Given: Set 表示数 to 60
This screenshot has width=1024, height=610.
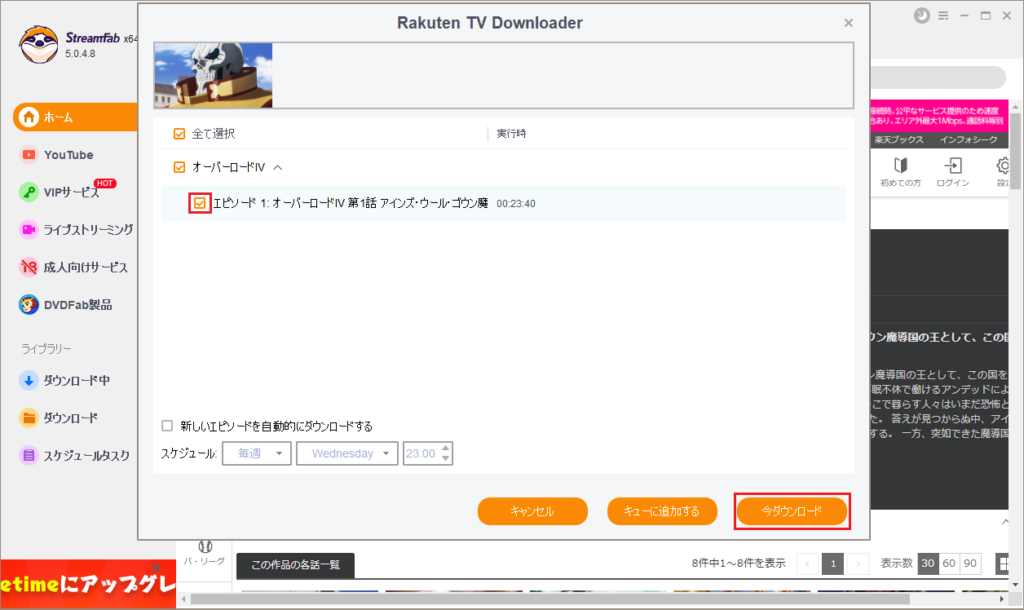Looking at the screenshot, I should pyautogui.click(x=949, y=564).
